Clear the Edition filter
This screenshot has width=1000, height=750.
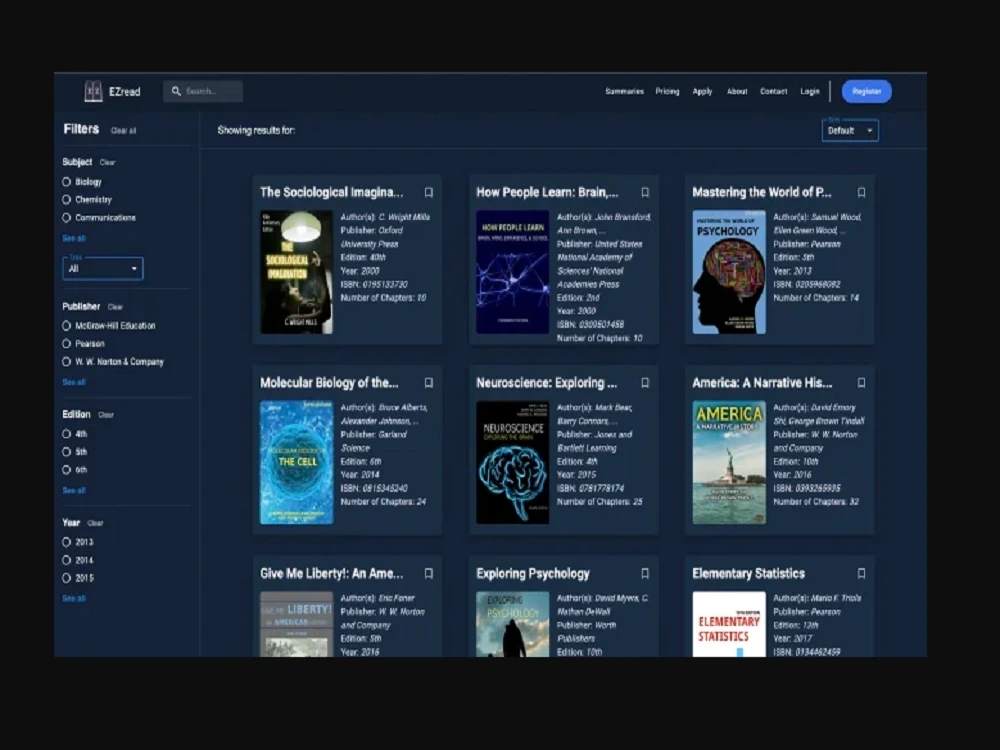tap(105, 415)
